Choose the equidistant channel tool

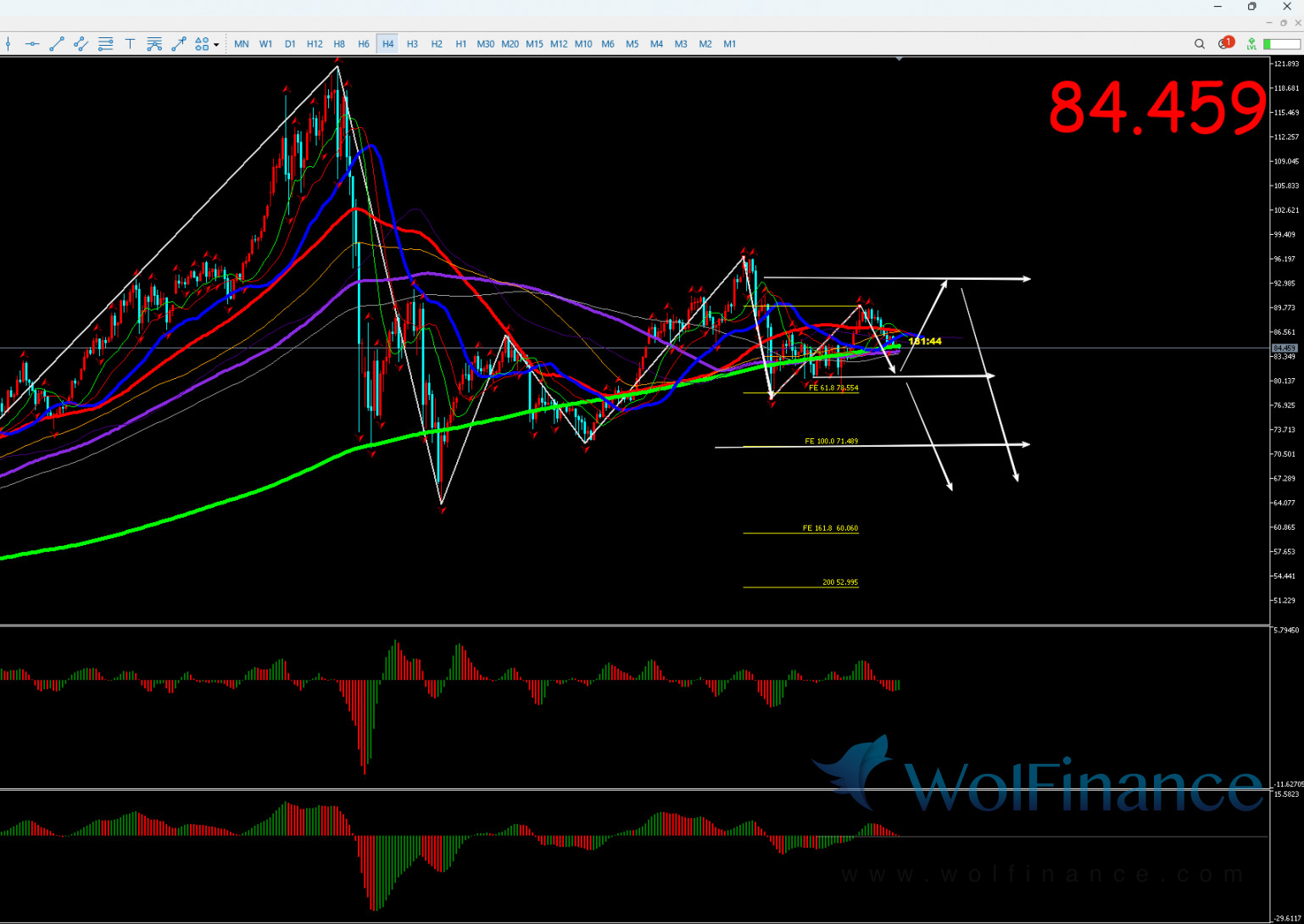point(81,44)
